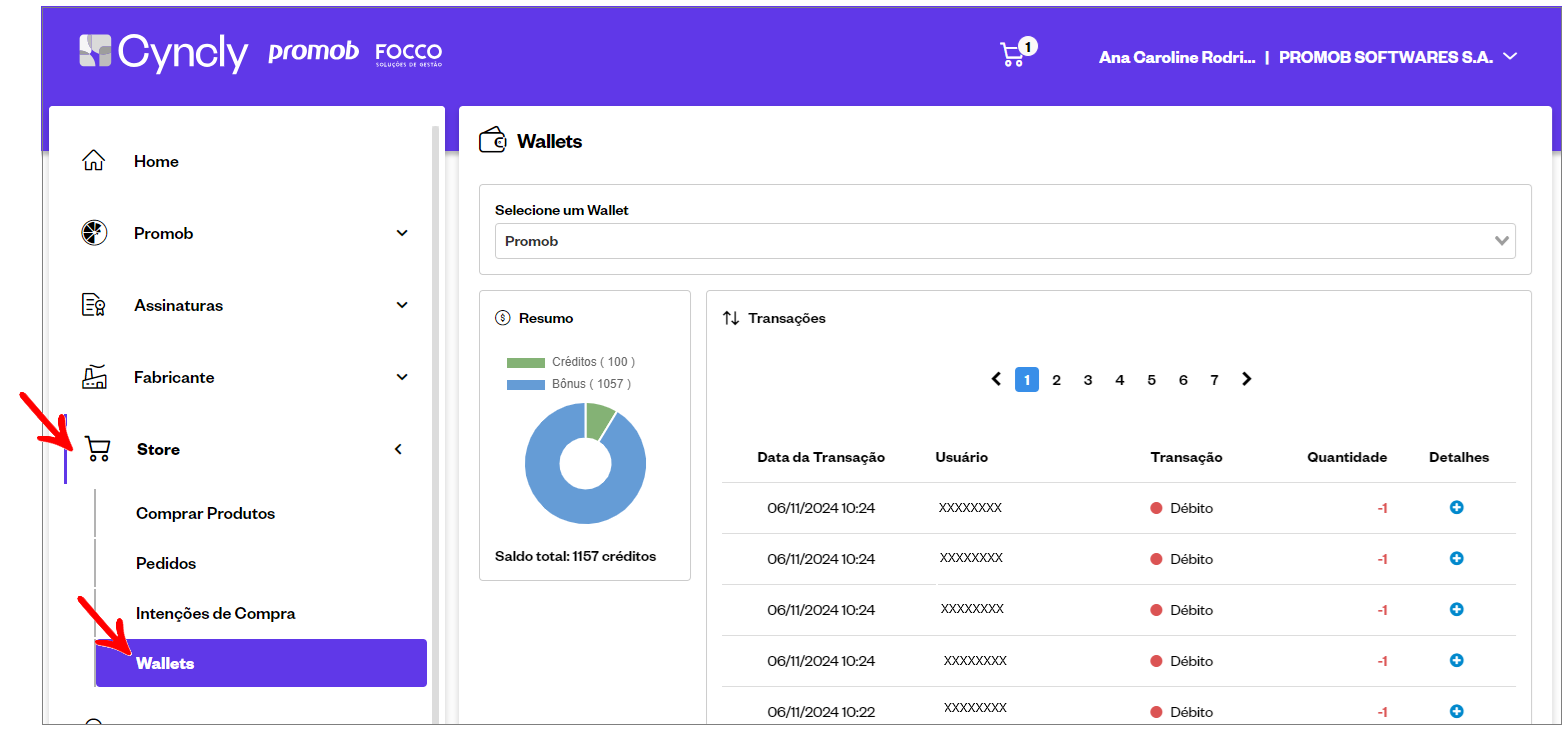Expand the Fabricante menu chevron
The width and height of the screenshot is (1568, 733).
pos(402,377)
